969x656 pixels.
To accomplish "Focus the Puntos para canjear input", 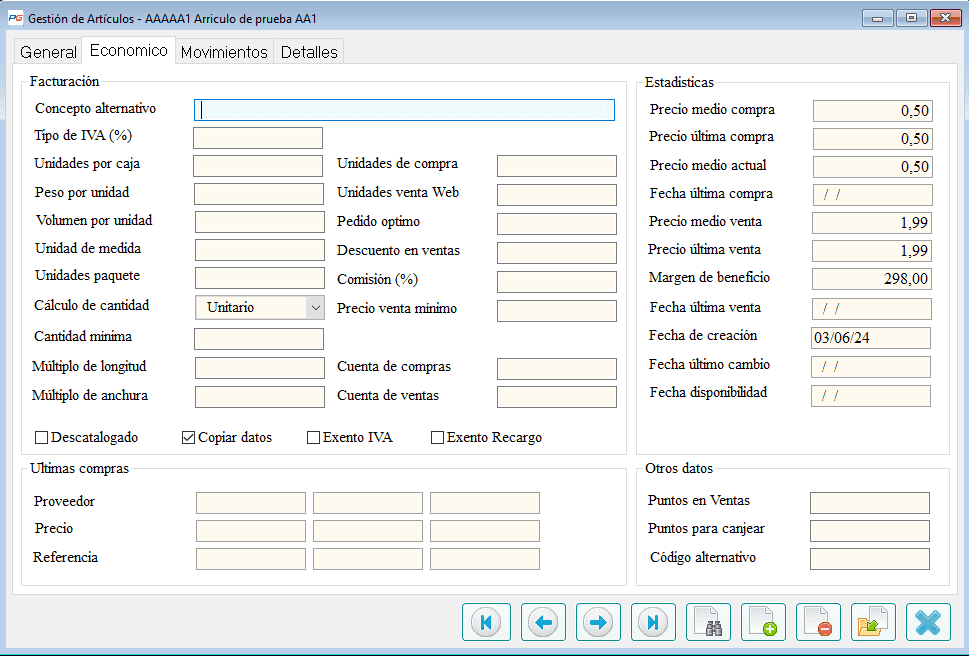I will tap(870, 531).
